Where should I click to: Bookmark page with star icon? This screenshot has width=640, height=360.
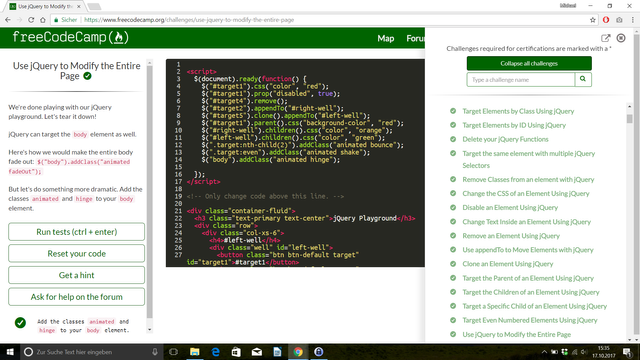click(593, 20)
